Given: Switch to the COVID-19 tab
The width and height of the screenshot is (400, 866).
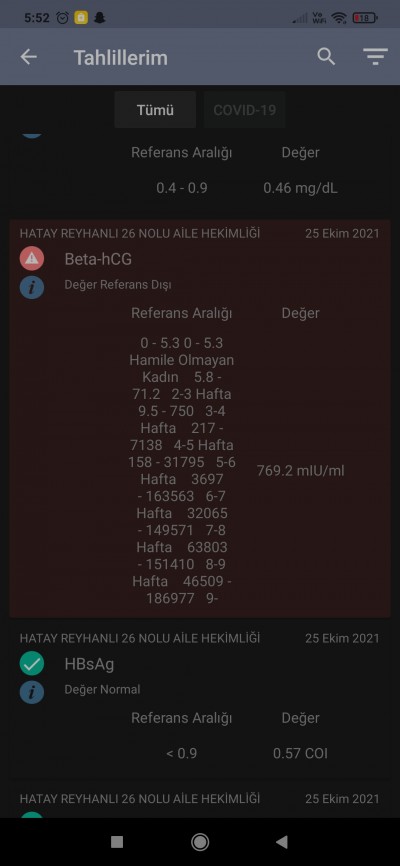Looking at the screenshot, I should pos(244,110).
